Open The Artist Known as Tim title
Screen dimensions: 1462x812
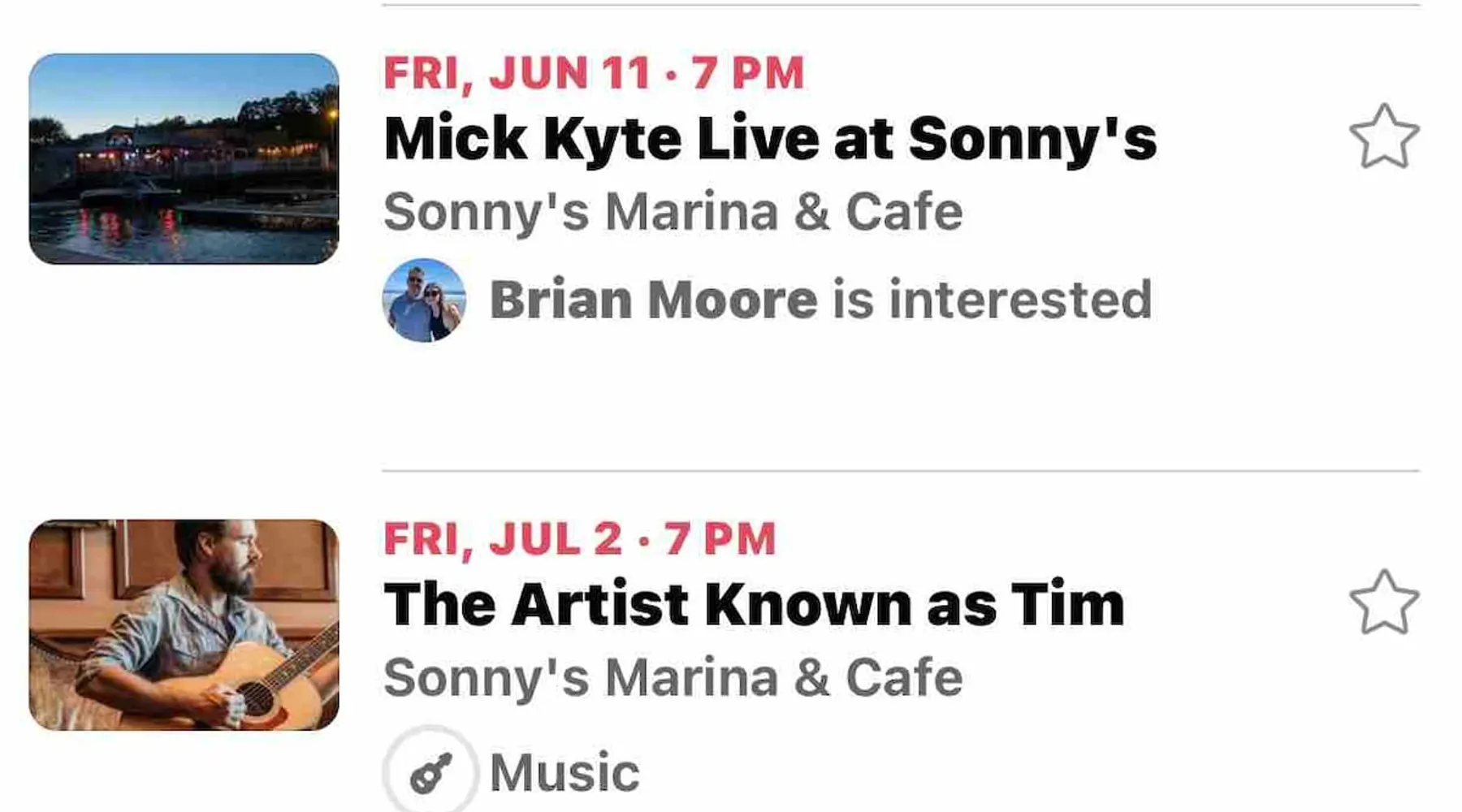(754, 605)
